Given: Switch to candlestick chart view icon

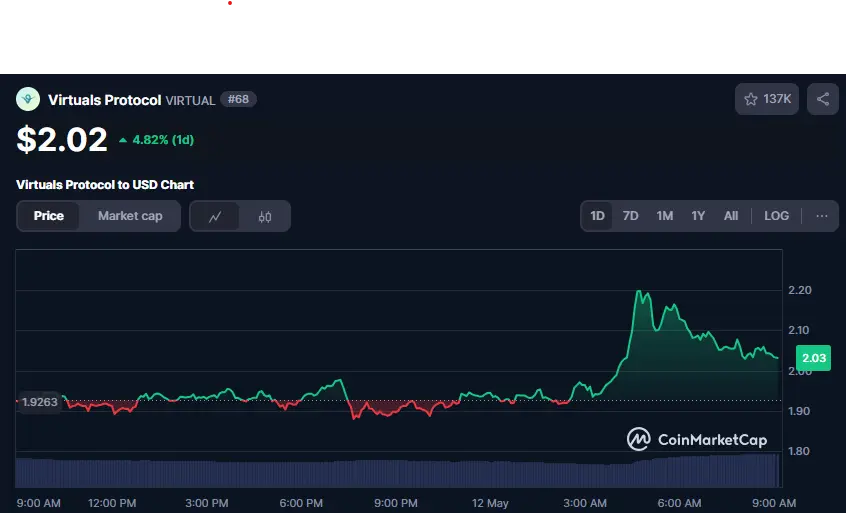Looking at the screenshot, I should pos(264,216).
